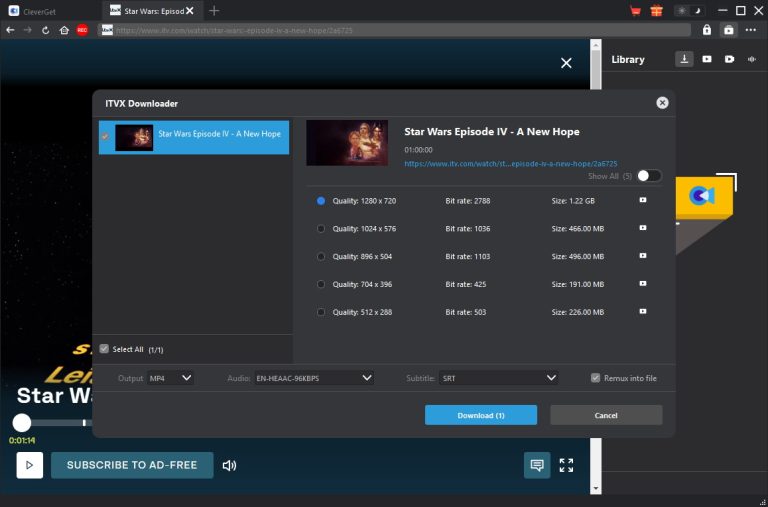This screenshot has width=768, height=507.
Task: Select the 1024 x 576 quality option
Action: click(321, 229)
